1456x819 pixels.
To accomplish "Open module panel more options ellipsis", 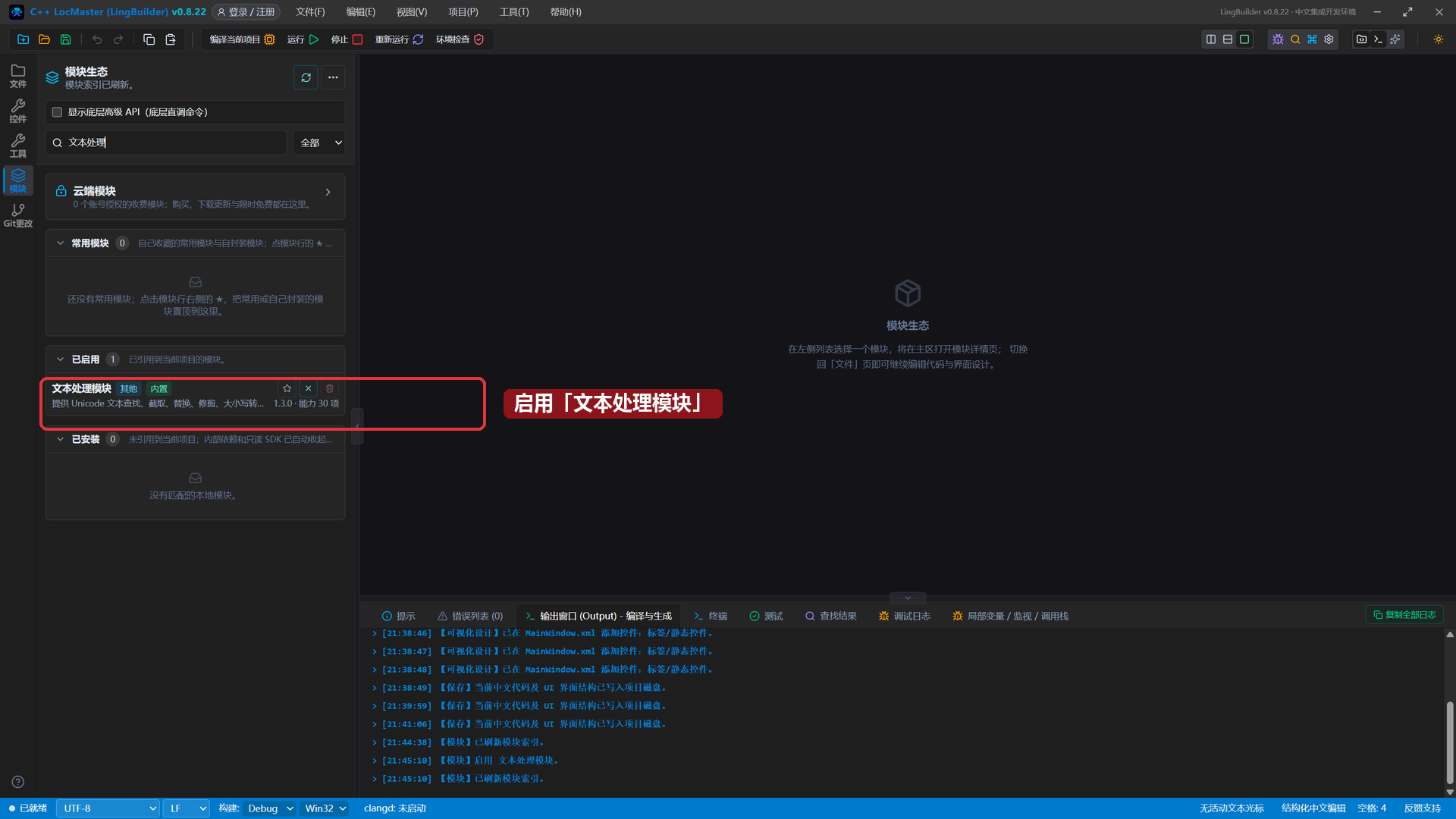I will pos(333,77).
